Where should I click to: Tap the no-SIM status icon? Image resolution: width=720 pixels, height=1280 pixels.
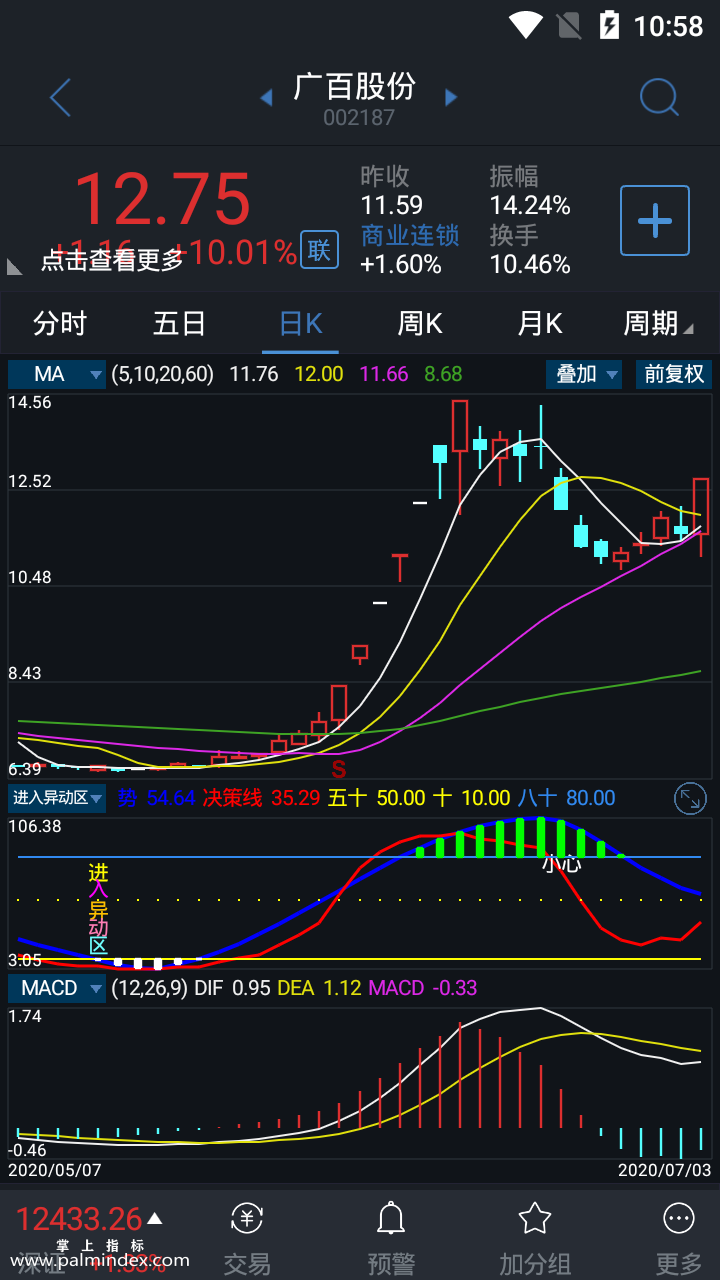(568, 25)
